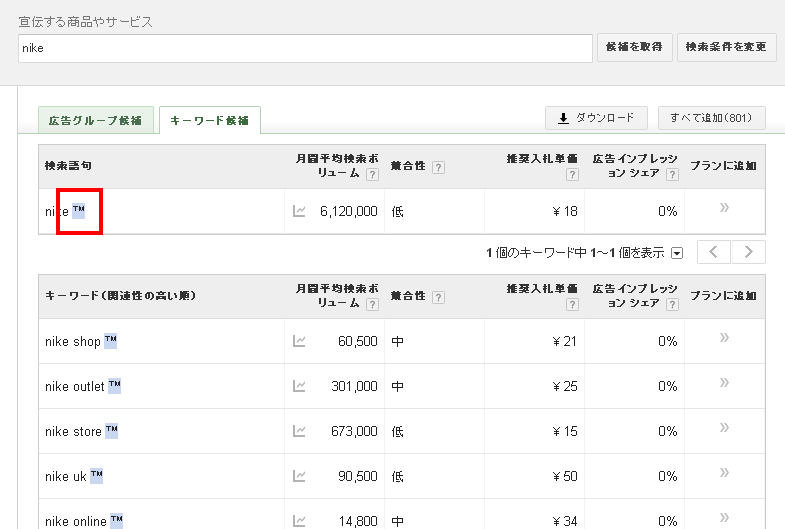The image size is (785, 529).
Task: Click the ¥50 suggested bid value
Action: coord(565,476)
